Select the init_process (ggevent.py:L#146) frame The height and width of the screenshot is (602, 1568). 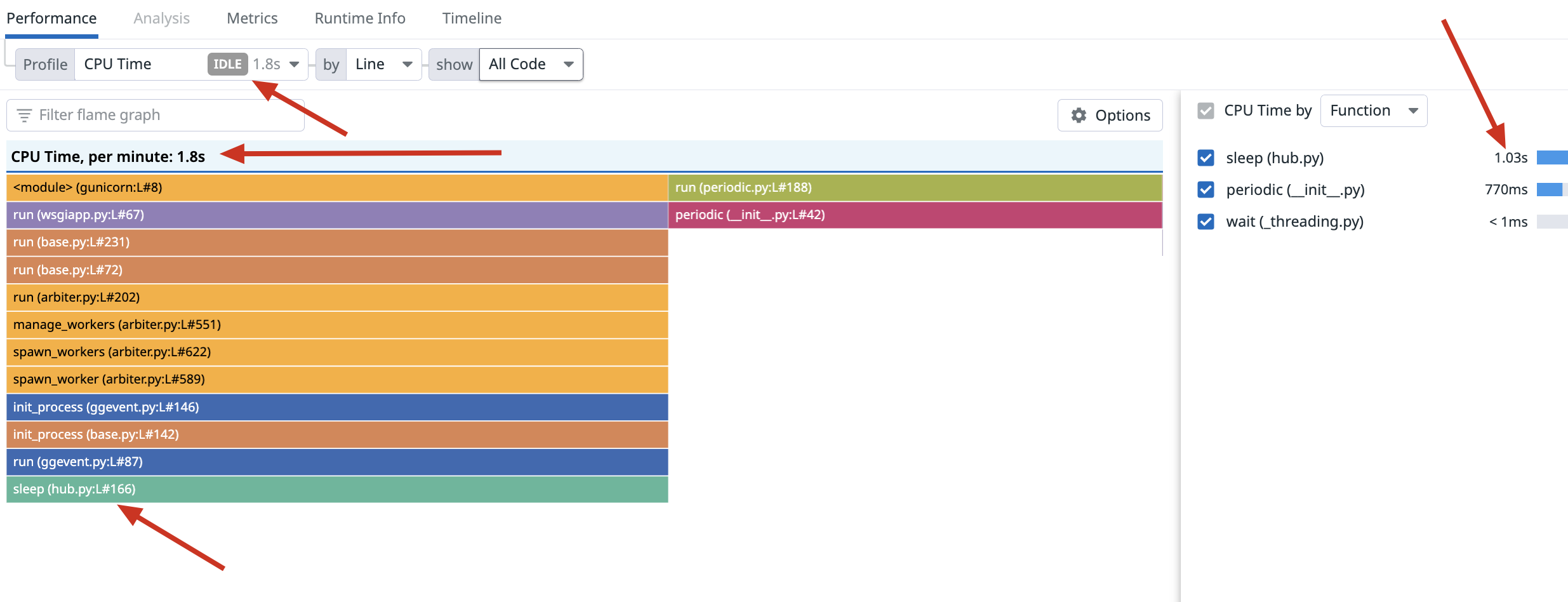coord(337,407)
